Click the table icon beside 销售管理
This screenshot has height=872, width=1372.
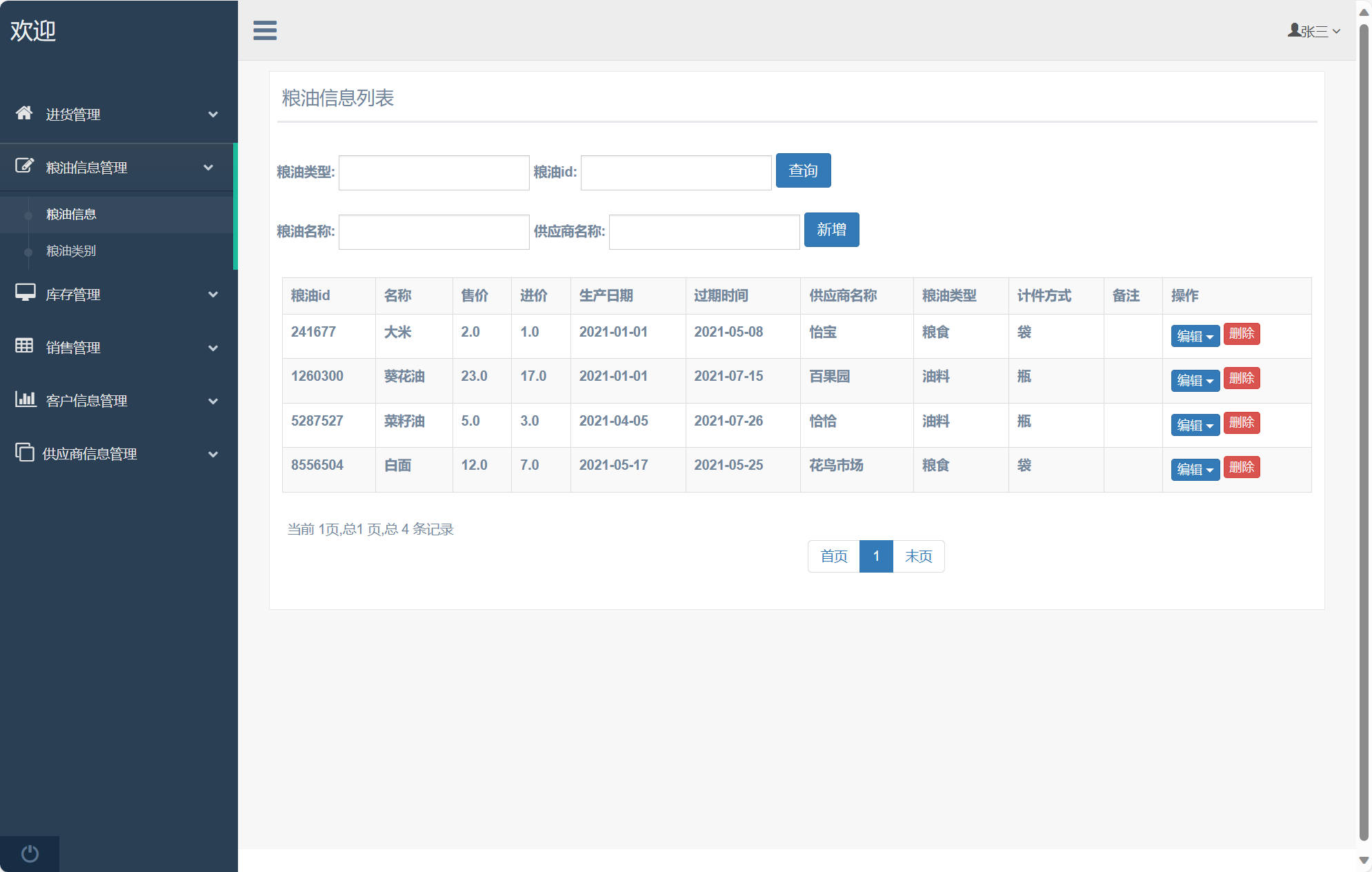click(24, 346)
